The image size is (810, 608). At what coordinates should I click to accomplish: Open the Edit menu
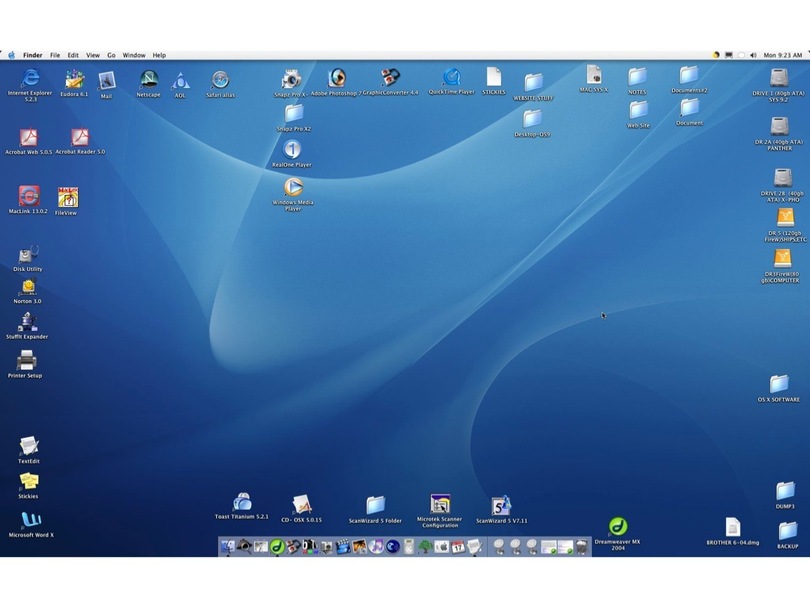click(x=73, y=55)
